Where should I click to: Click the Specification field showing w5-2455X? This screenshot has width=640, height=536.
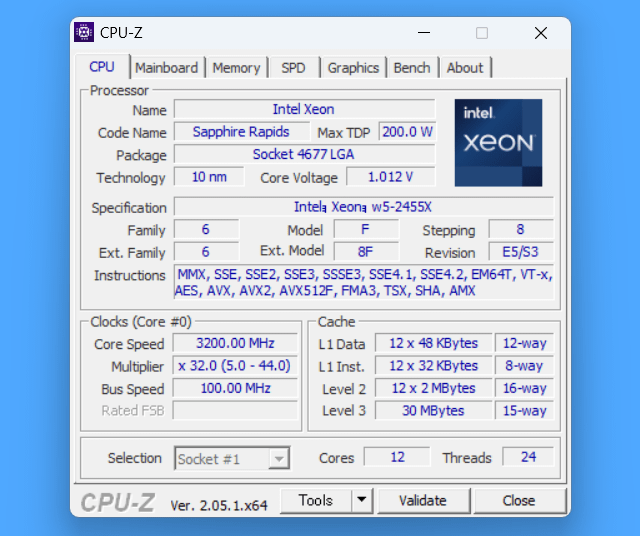[363, 207]
